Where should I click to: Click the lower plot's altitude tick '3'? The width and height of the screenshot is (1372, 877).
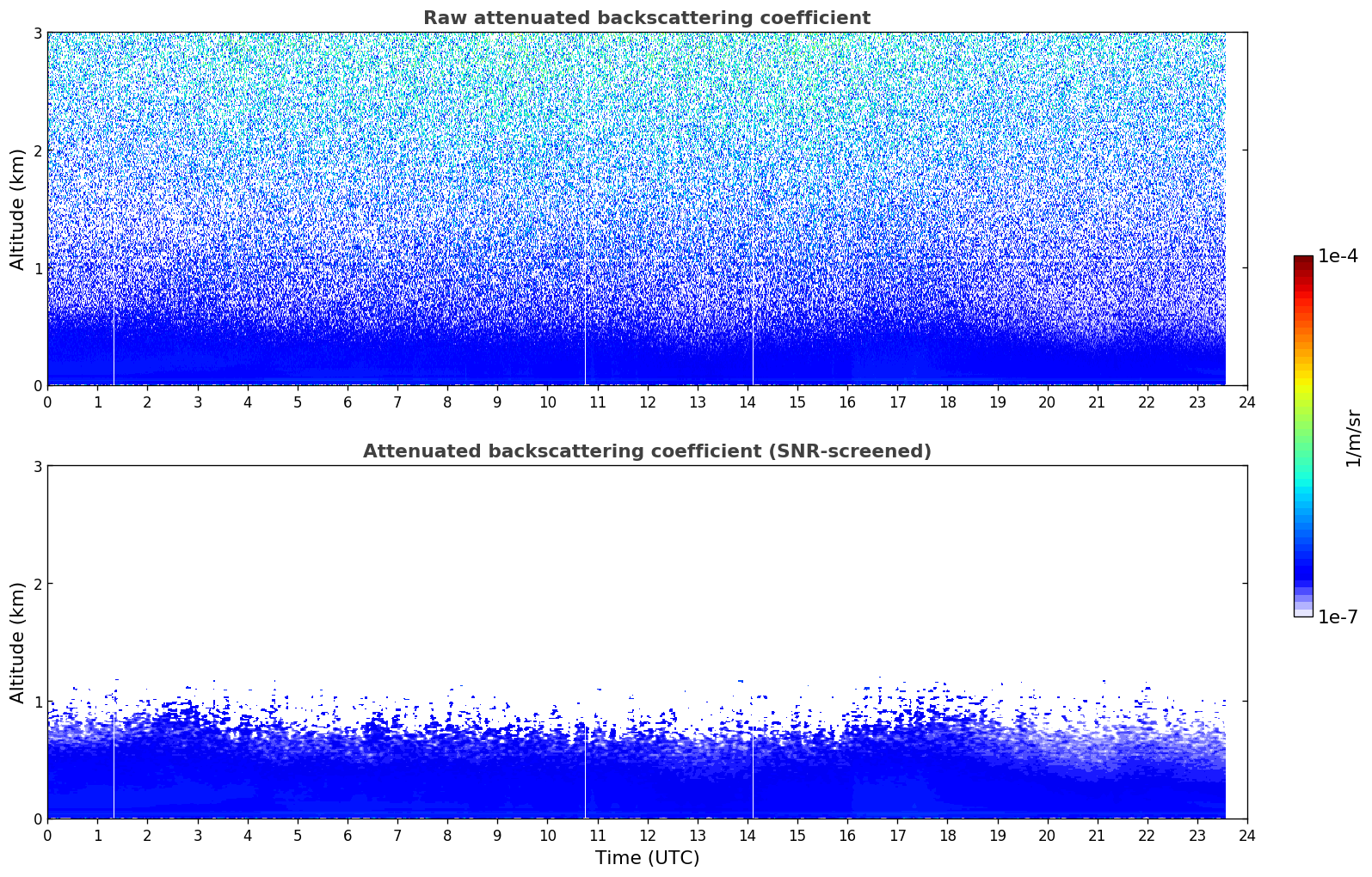coord(37,466)
